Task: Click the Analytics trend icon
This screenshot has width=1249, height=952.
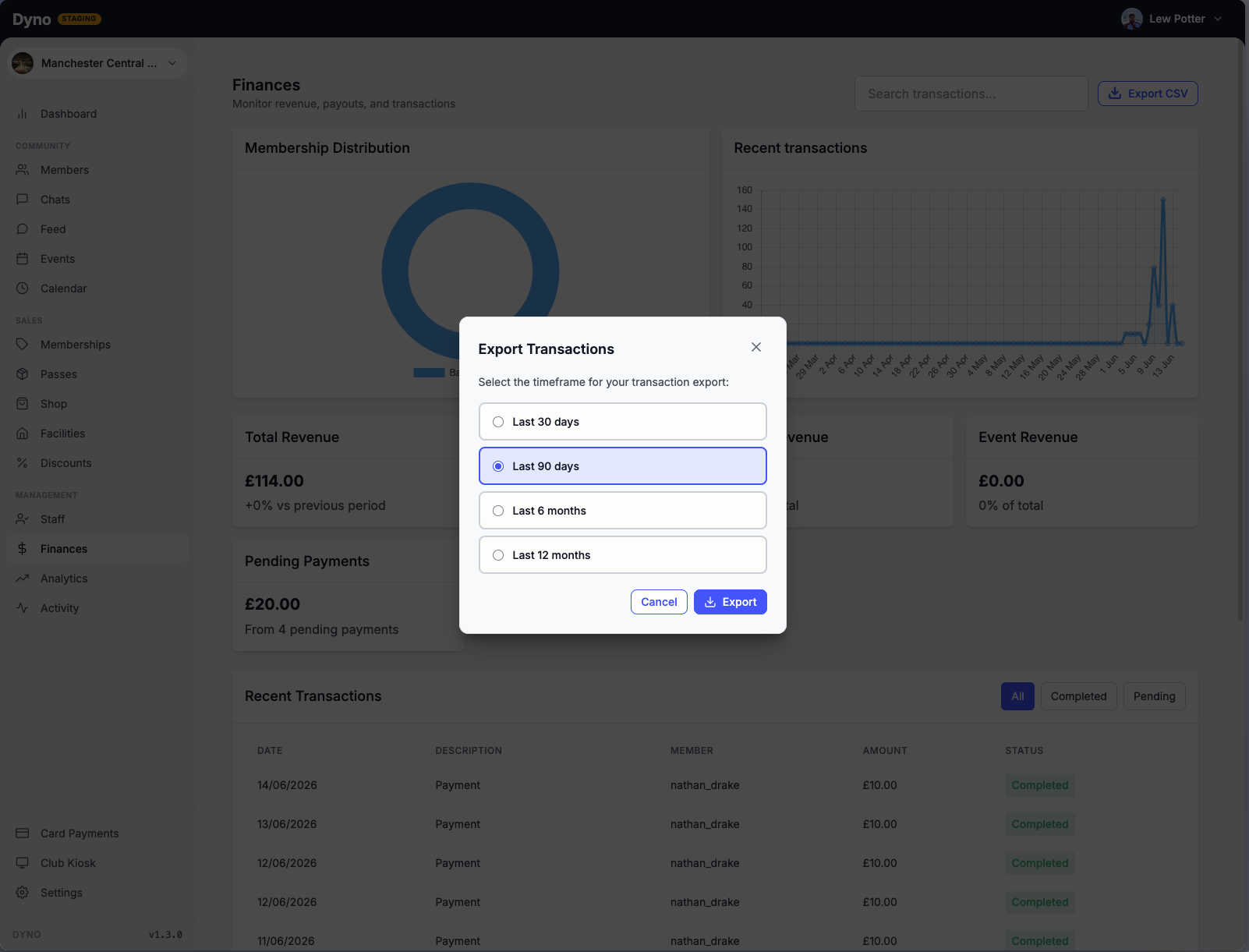Action: click(23, 579)
